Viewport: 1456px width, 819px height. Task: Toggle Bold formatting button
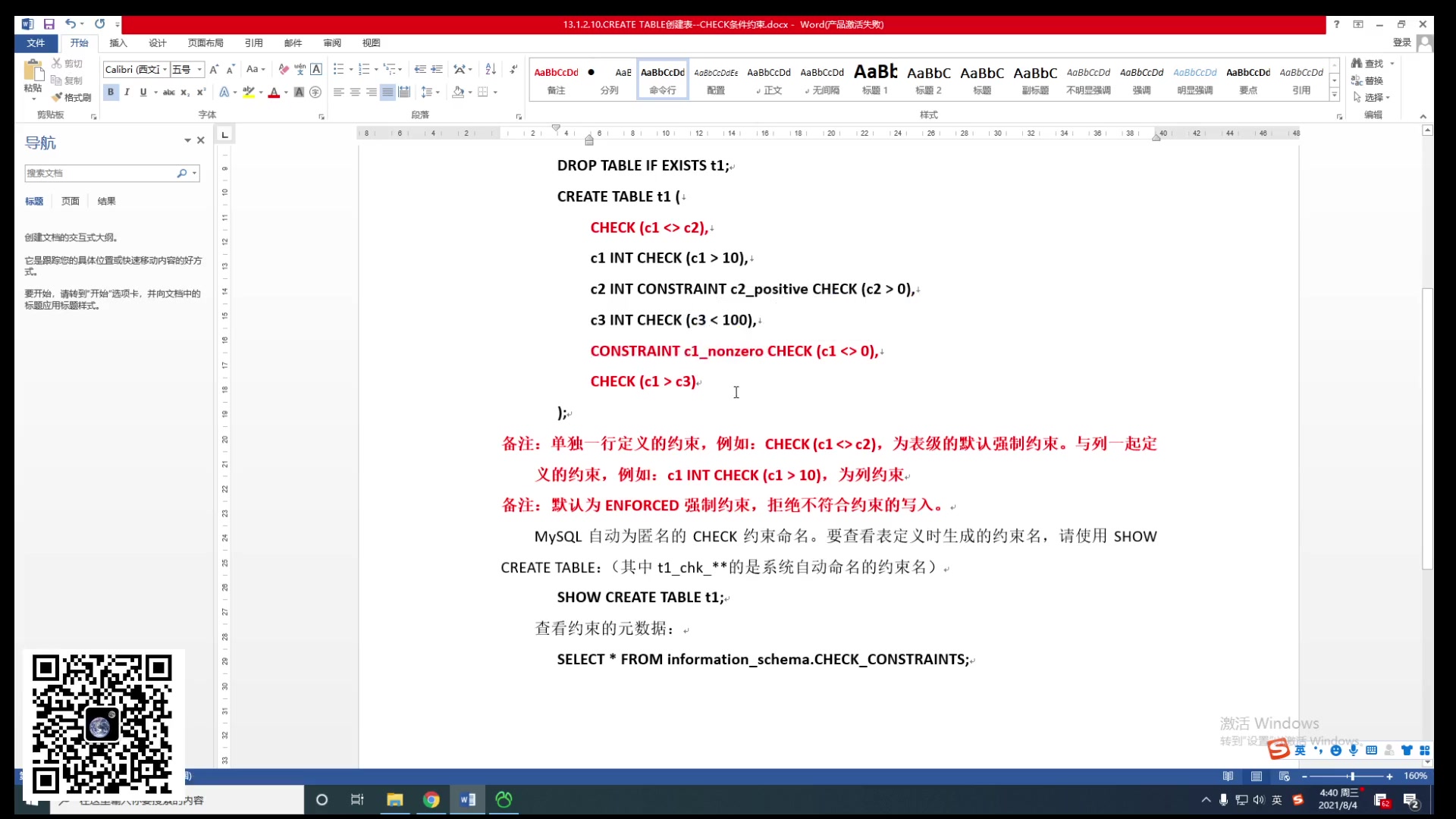tap(111, 92)
